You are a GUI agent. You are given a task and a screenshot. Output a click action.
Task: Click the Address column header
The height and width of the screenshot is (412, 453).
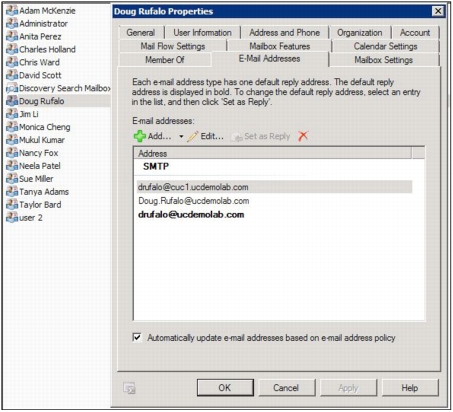(x=273, y=153)
